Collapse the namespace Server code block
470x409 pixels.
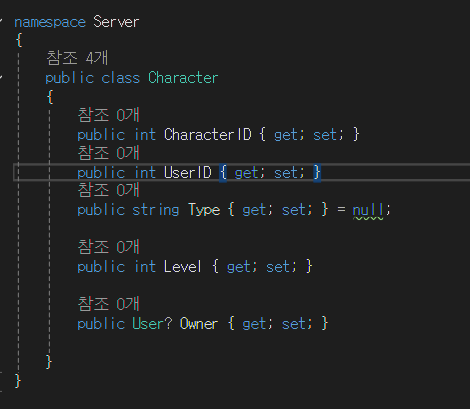(x=1, y=21)
